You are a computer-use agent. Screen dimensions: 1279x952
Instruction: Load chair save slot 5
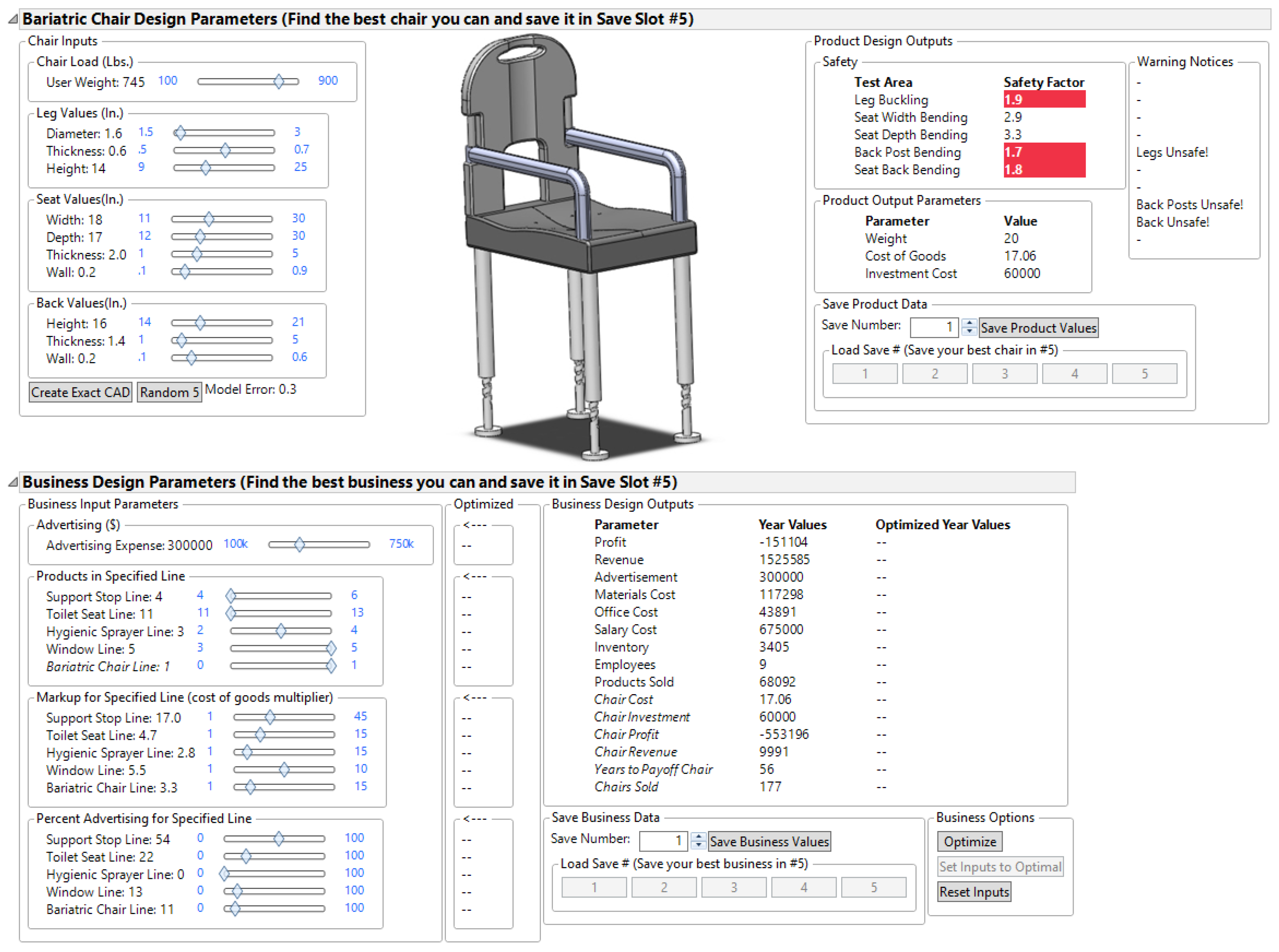click(1145, 373)
